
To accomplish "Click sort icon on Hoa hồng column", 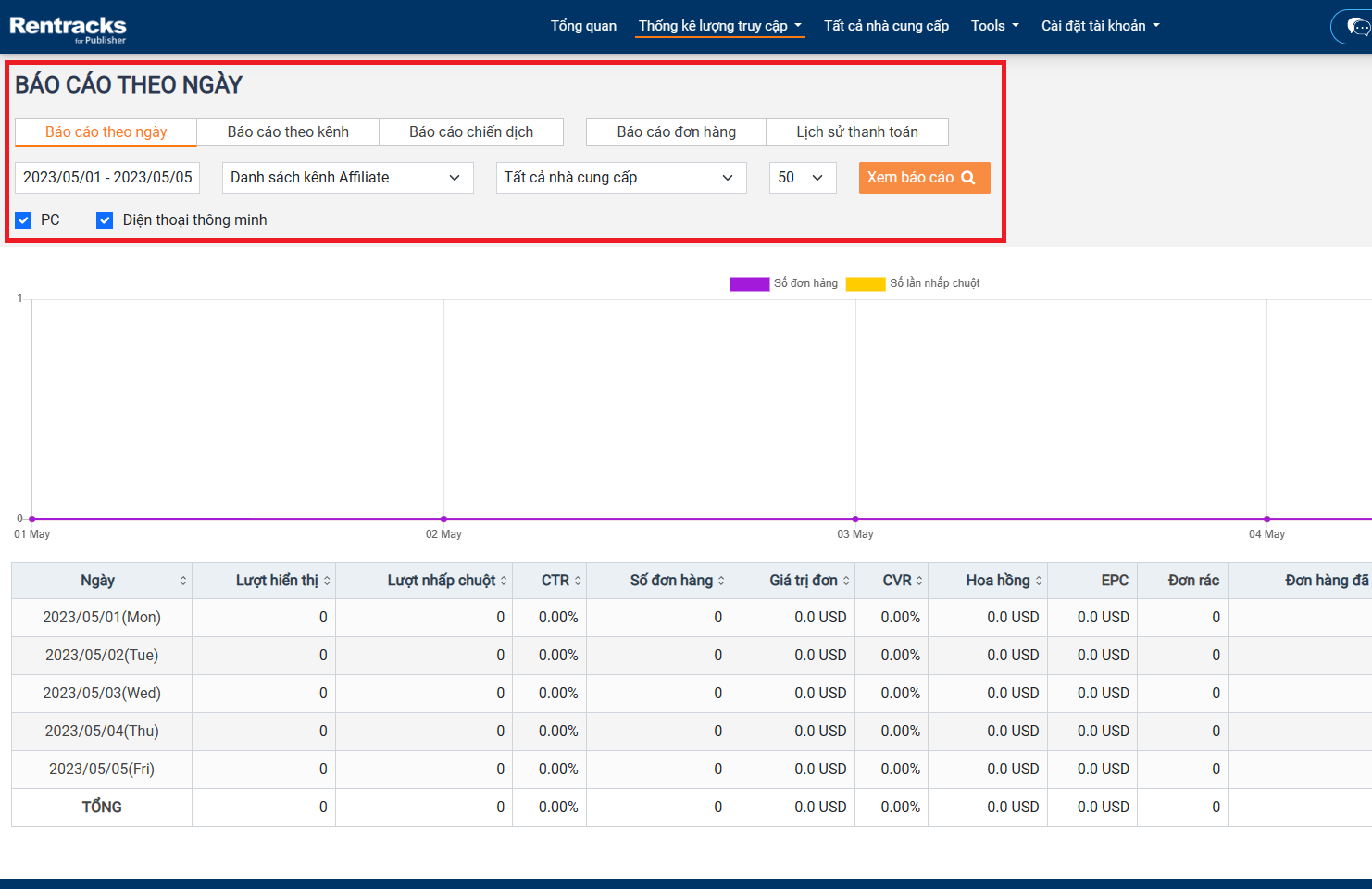I will pyautogui.click(x=1039, y=581).
